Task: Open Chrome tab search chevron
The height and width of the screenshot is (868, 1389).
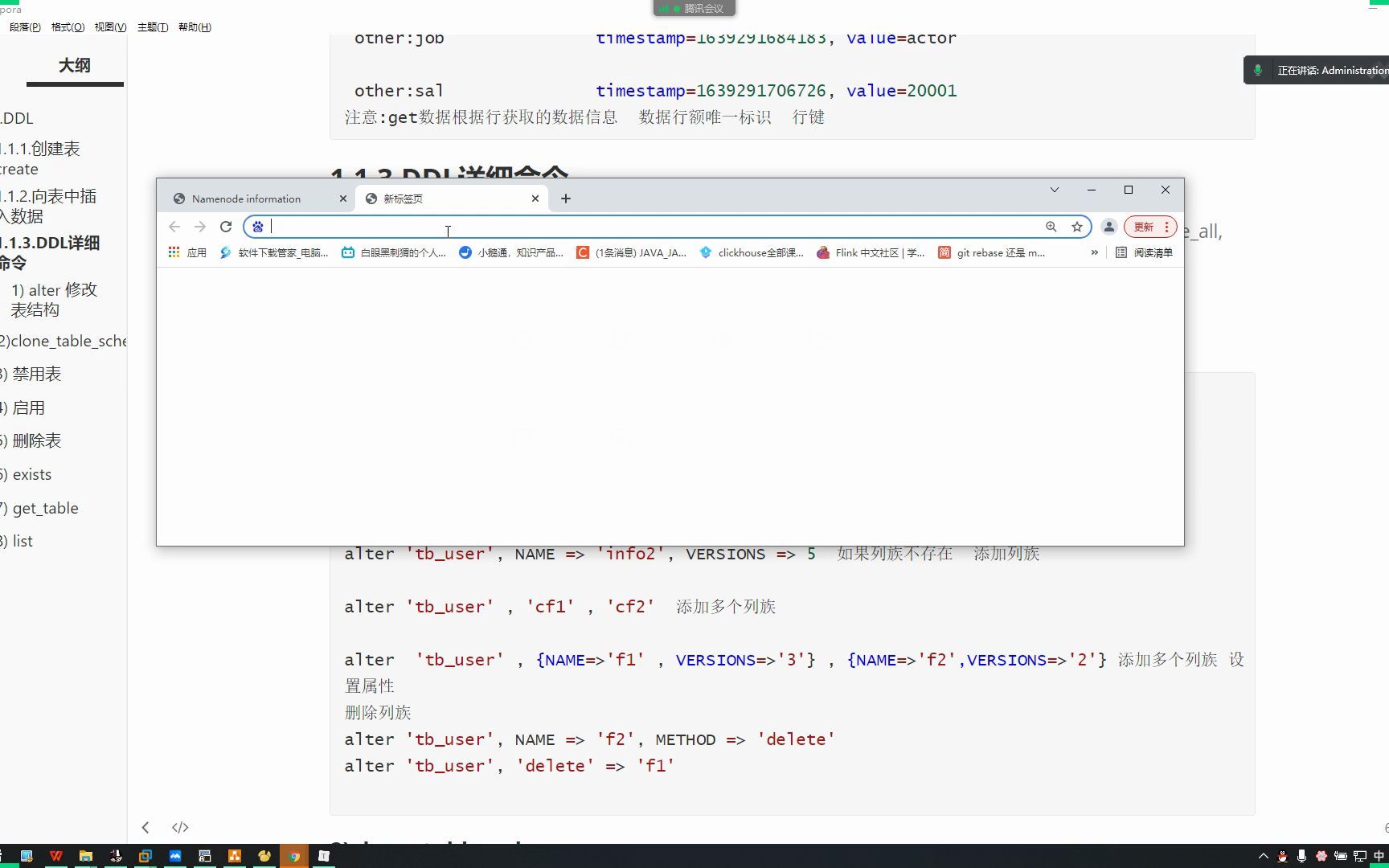Action: click(1055, 190)
